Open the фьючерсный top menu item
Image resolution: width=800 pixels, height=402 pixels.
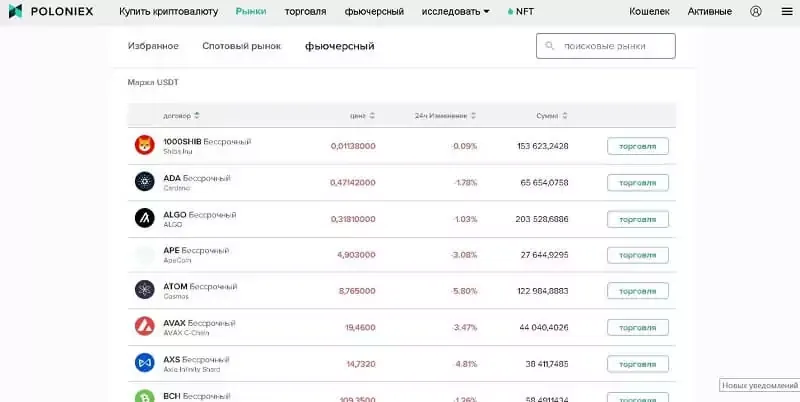(374, 11)
